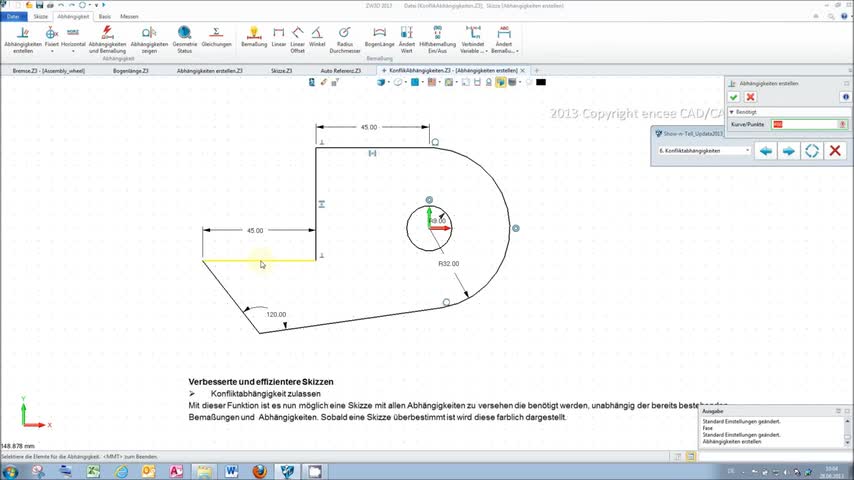Expand the Fixiert dropdown arrow
The width and height of the screenshot is (854, 480).
52,51
